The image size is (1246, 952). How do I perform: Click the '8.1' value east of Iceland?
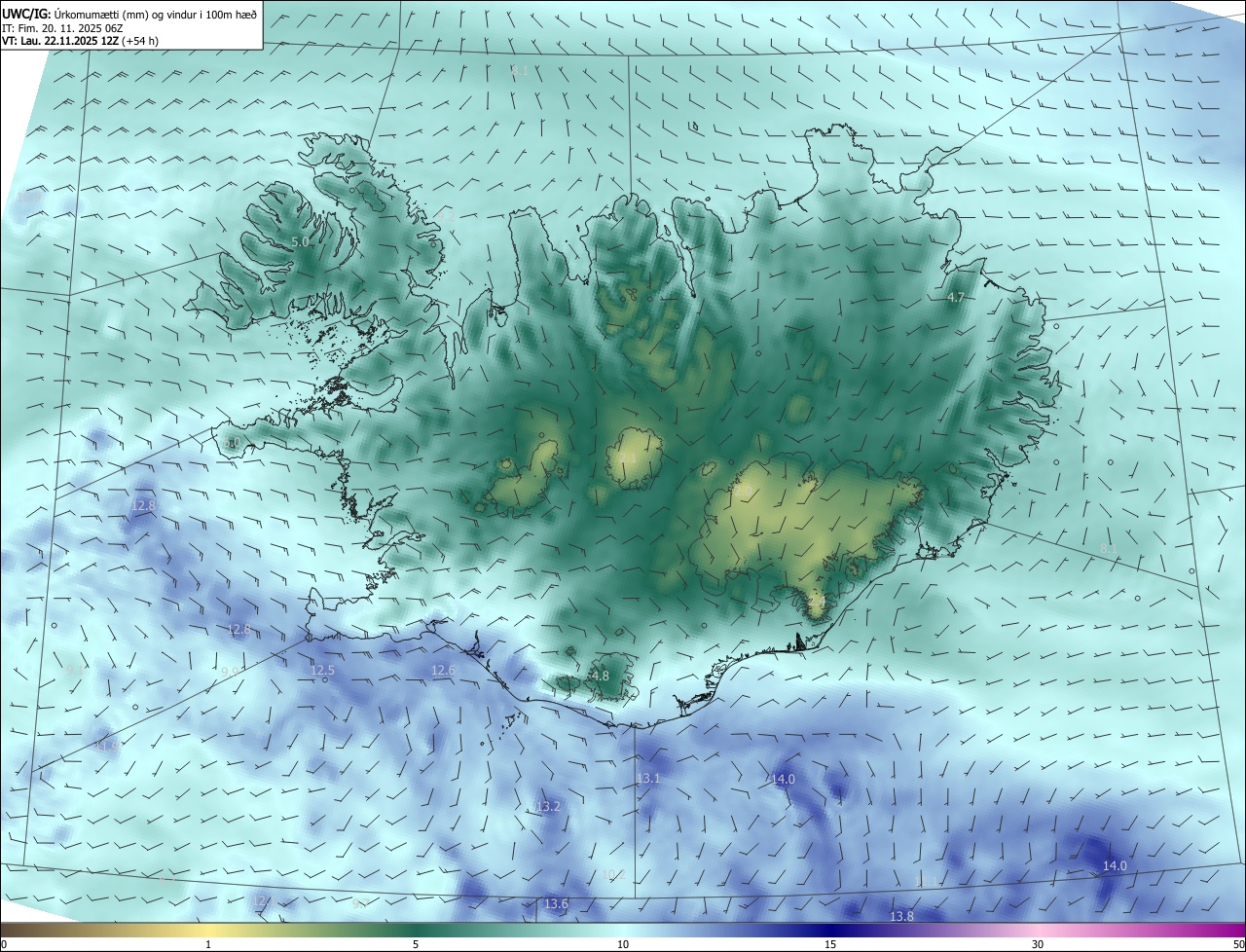[1109, 550]
